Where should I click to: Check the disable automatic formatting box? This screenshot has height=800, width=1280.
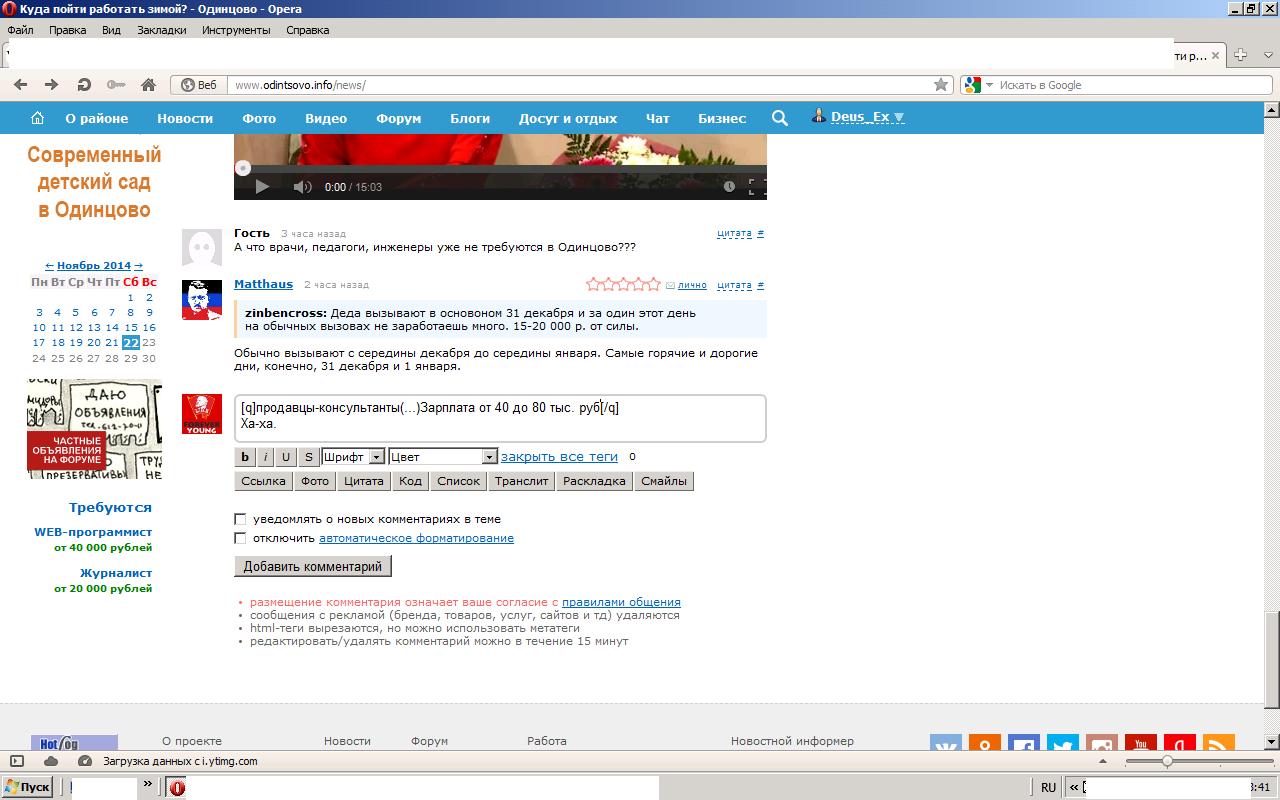[x=240, y=538]
